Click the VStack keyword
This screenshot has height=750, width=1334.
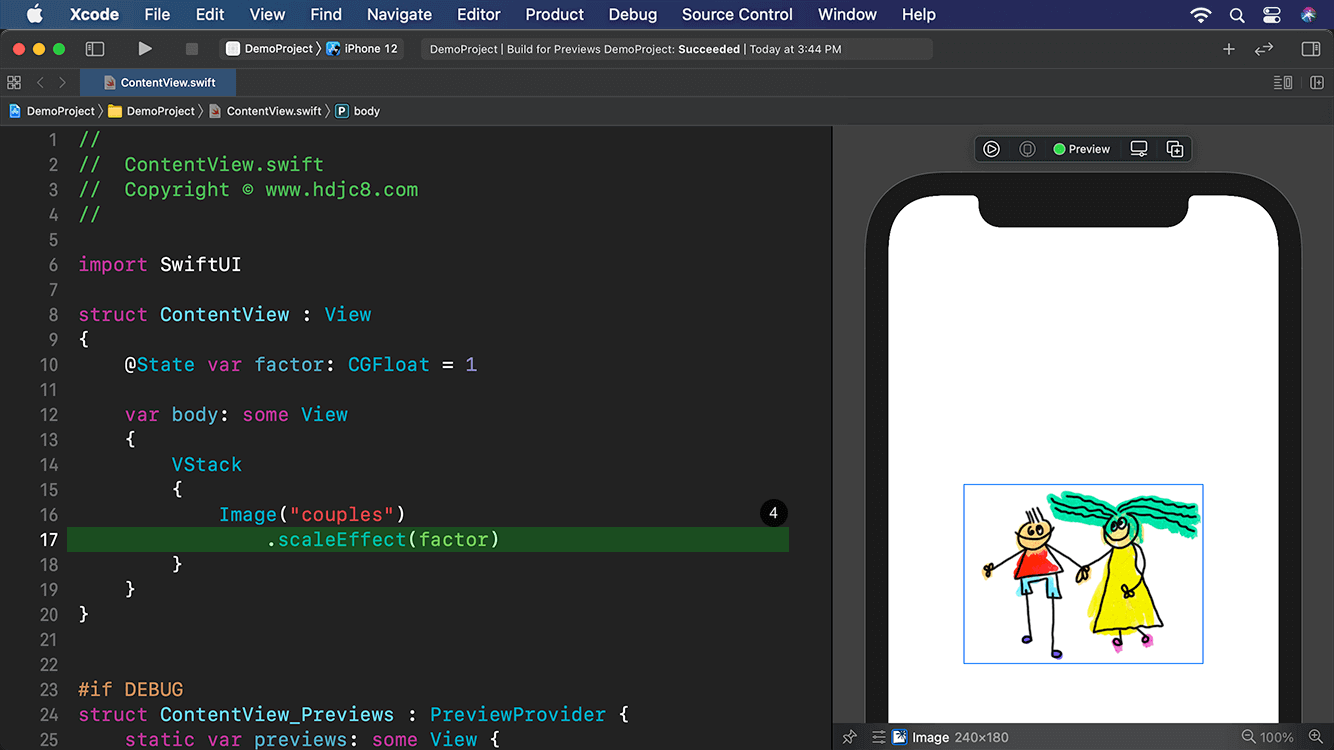(207, 465)
